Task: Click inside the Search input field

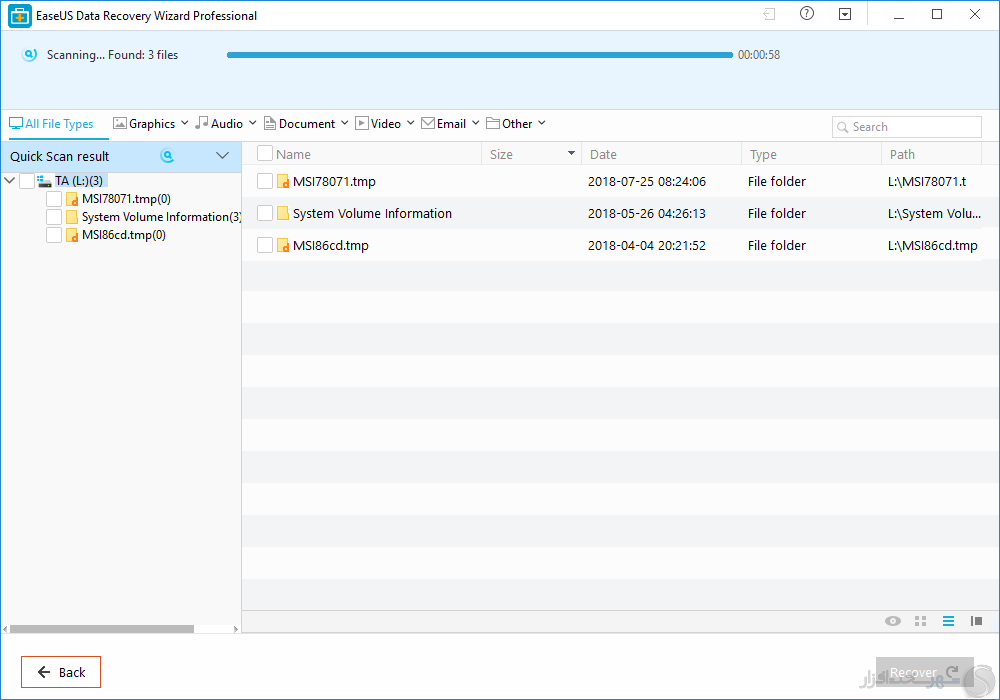Action: pyautogui.click(x=906, y=127)
